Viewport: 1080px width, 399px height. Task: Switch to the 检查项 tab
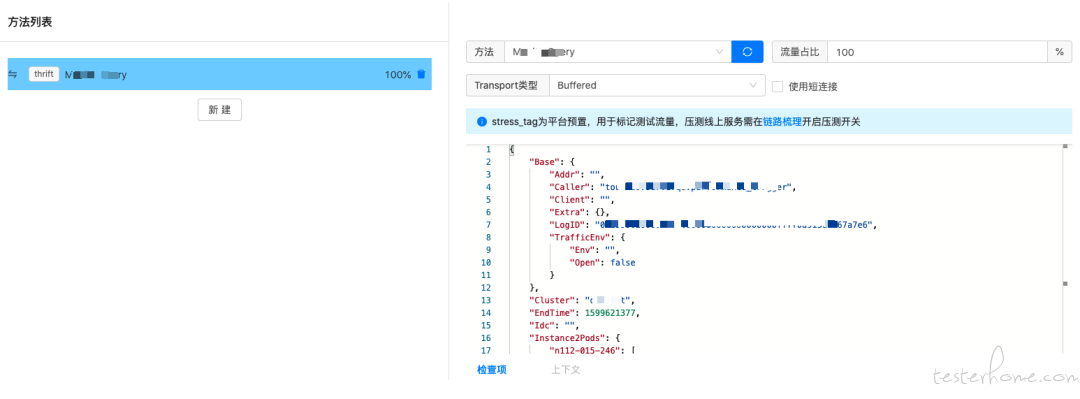tap(492, 370)
